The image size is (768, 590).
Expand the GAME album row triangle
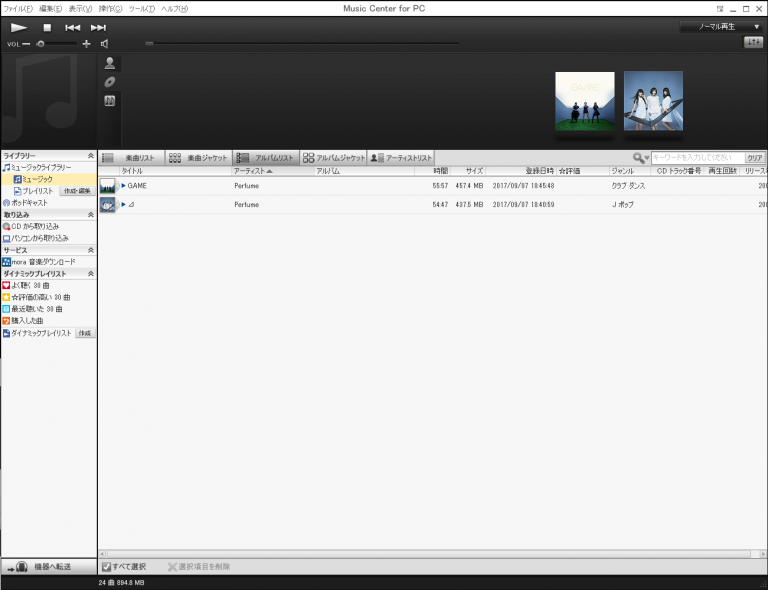point(123,186)
